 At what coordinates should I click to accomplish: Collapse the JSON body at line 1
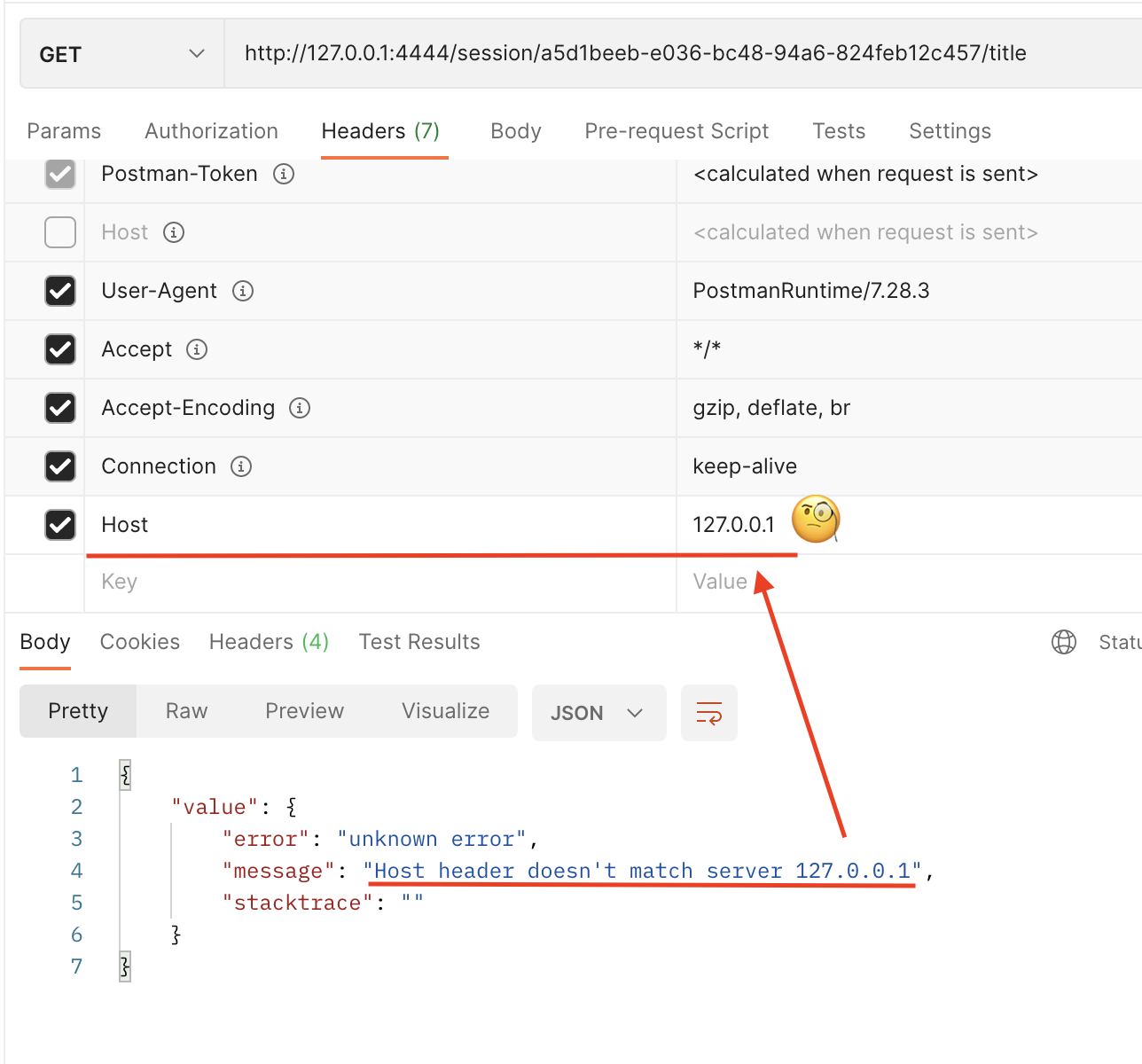(124, 773)
